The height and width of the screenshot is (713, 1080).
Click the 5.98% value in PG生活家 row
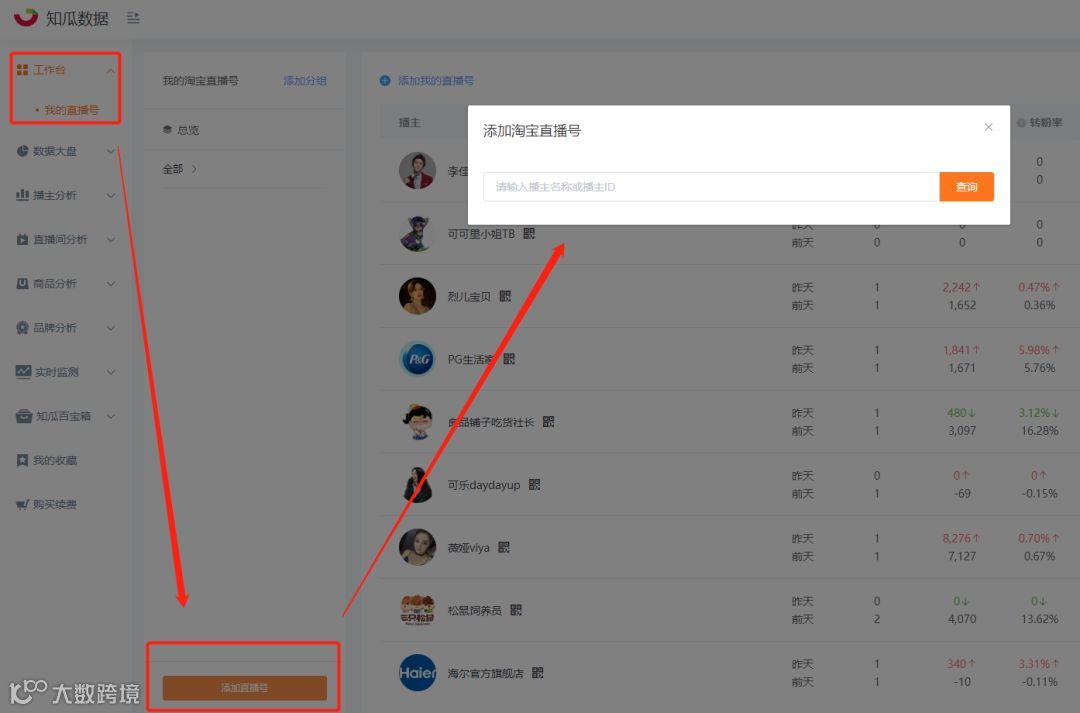coord(1035,350)
